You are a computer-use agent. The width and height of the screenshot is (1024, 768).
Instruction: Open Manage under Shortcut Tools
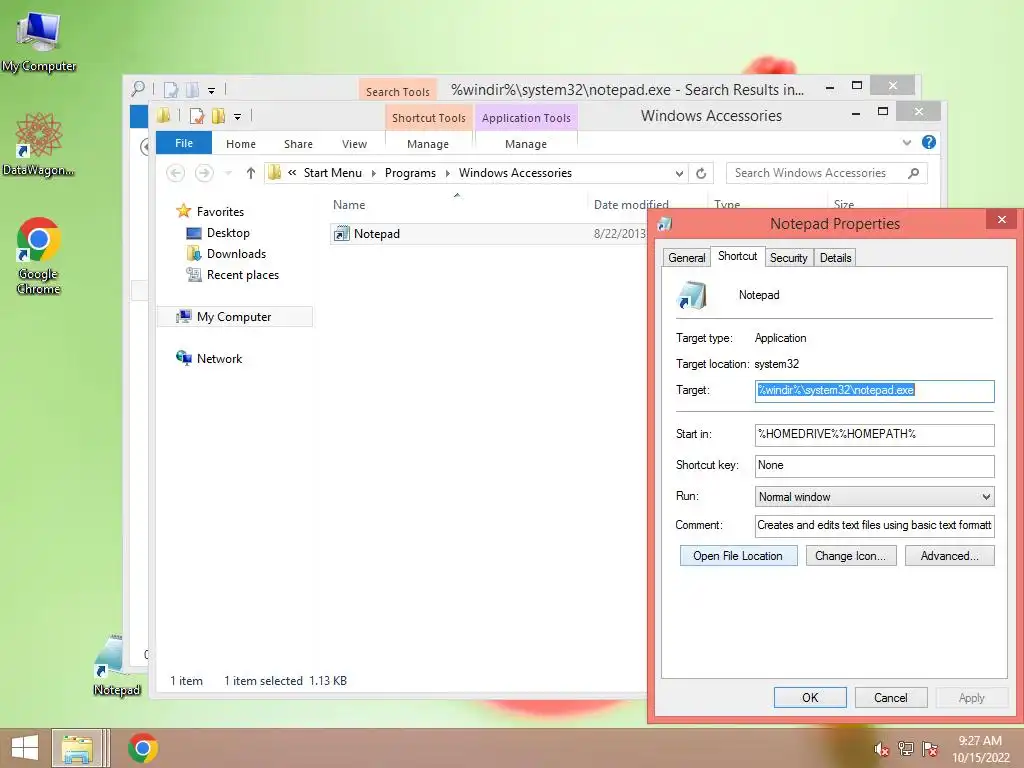pos(428,144)
